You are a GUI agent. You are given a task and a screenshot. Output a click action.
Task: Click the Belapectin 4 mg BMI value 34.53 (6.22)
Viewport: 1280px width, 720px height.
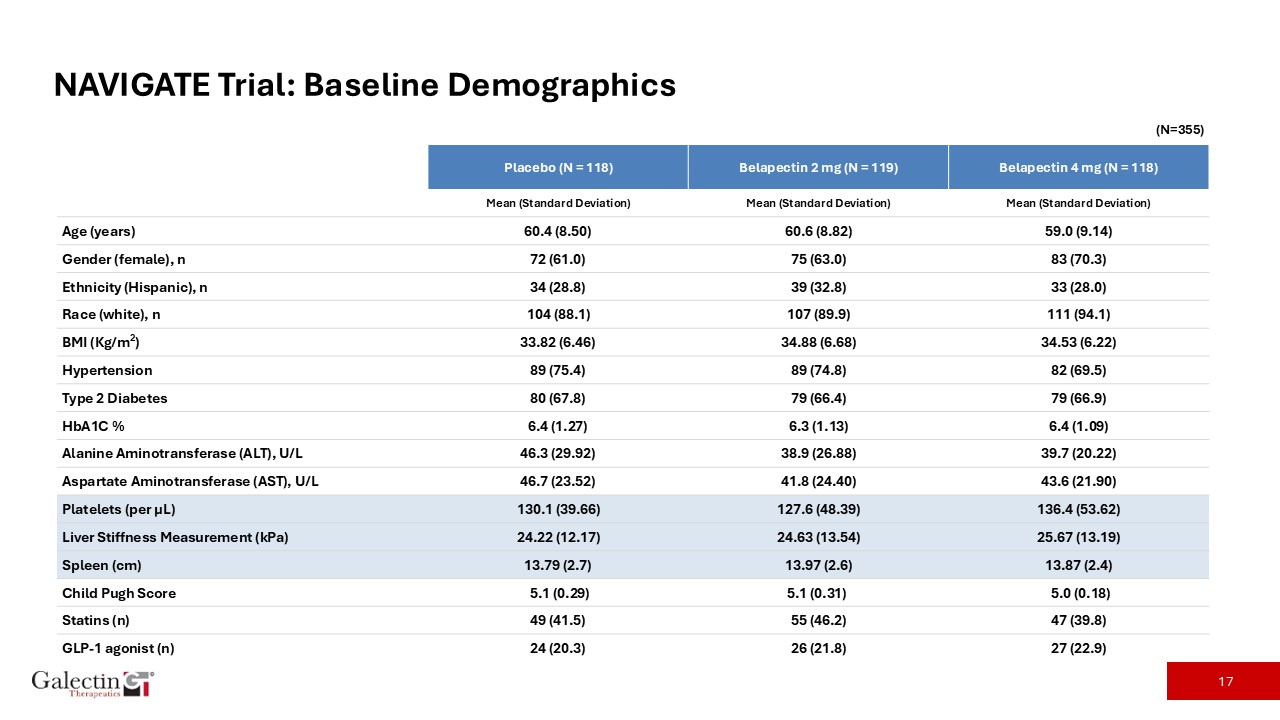(x=1078, y=342)
